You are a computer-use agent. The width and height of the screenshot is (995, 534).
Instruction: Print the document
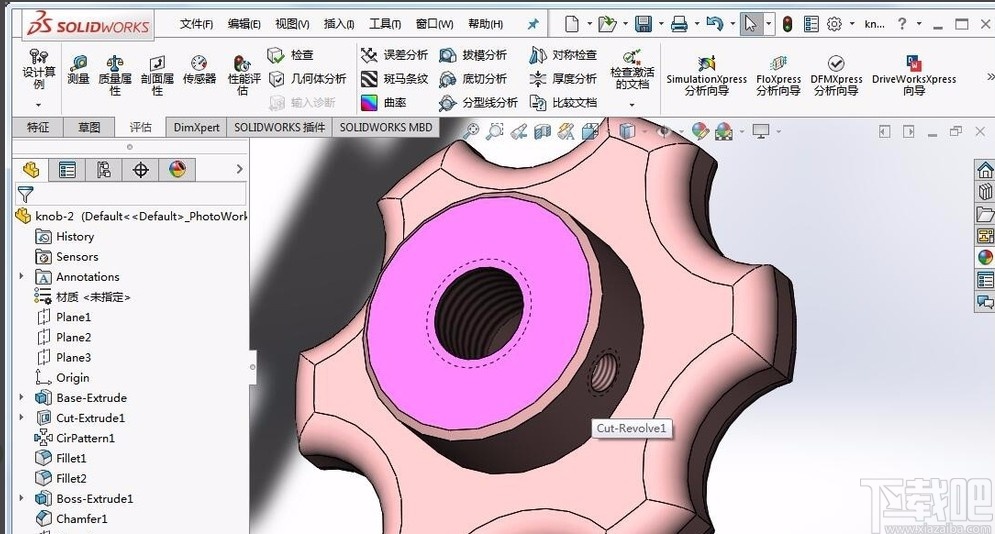[679, 24]
